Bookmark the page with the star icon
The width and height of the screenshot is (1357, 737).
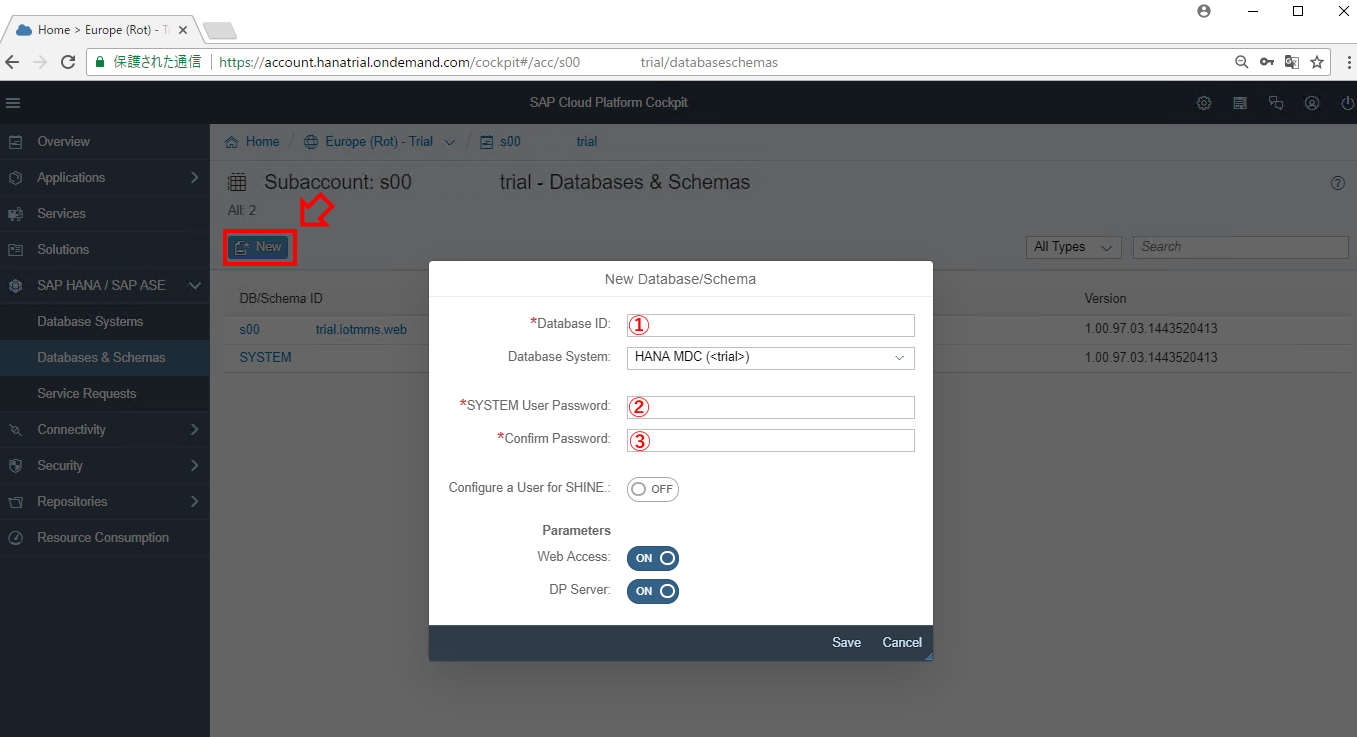point(1317,62)
